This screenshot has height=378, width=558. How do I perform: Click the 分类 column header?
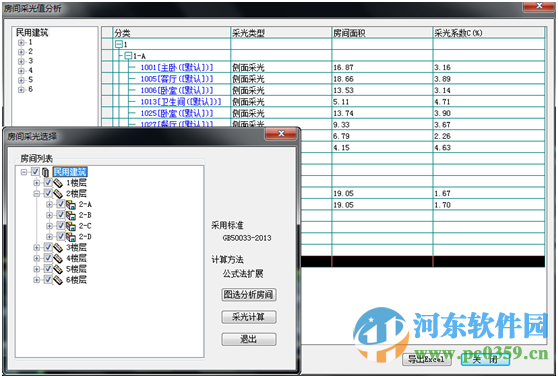[172, 33]
